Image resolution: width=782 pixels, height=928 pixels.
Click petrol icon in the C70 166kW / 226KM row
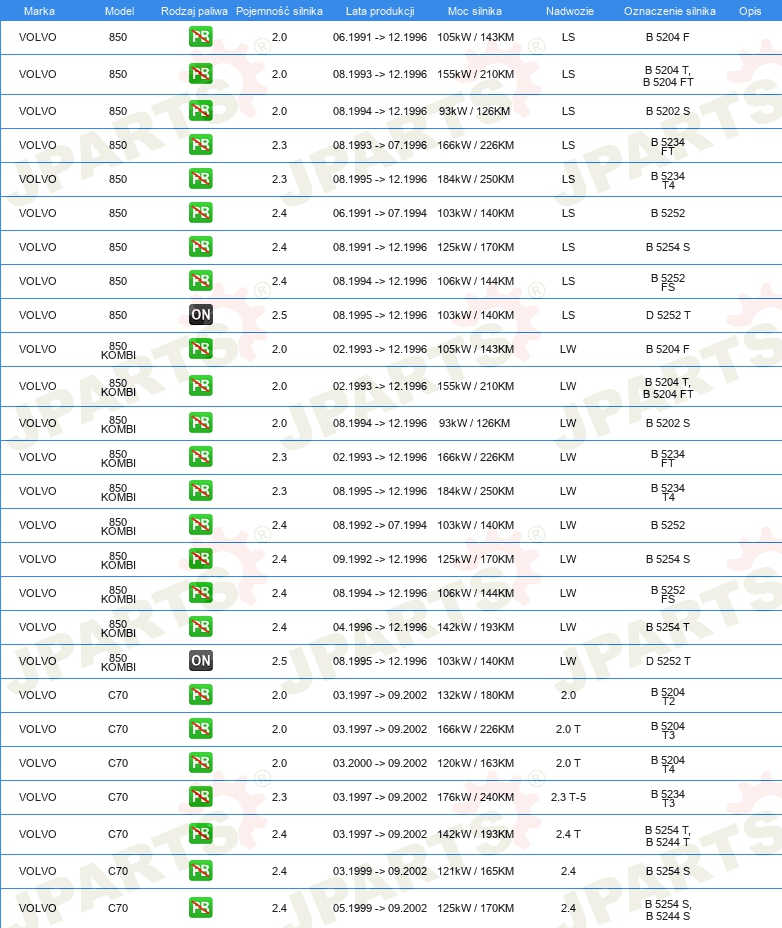coord(201,729)
